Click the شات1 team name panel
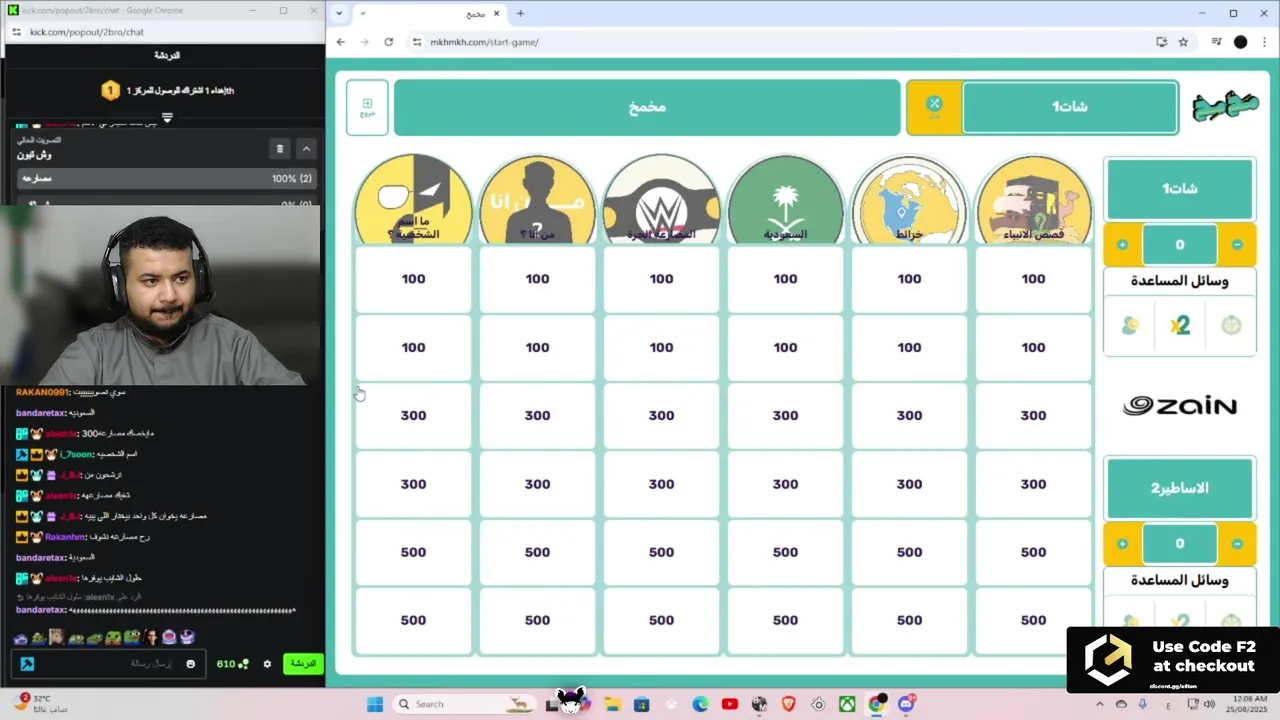 [1180, 189]
